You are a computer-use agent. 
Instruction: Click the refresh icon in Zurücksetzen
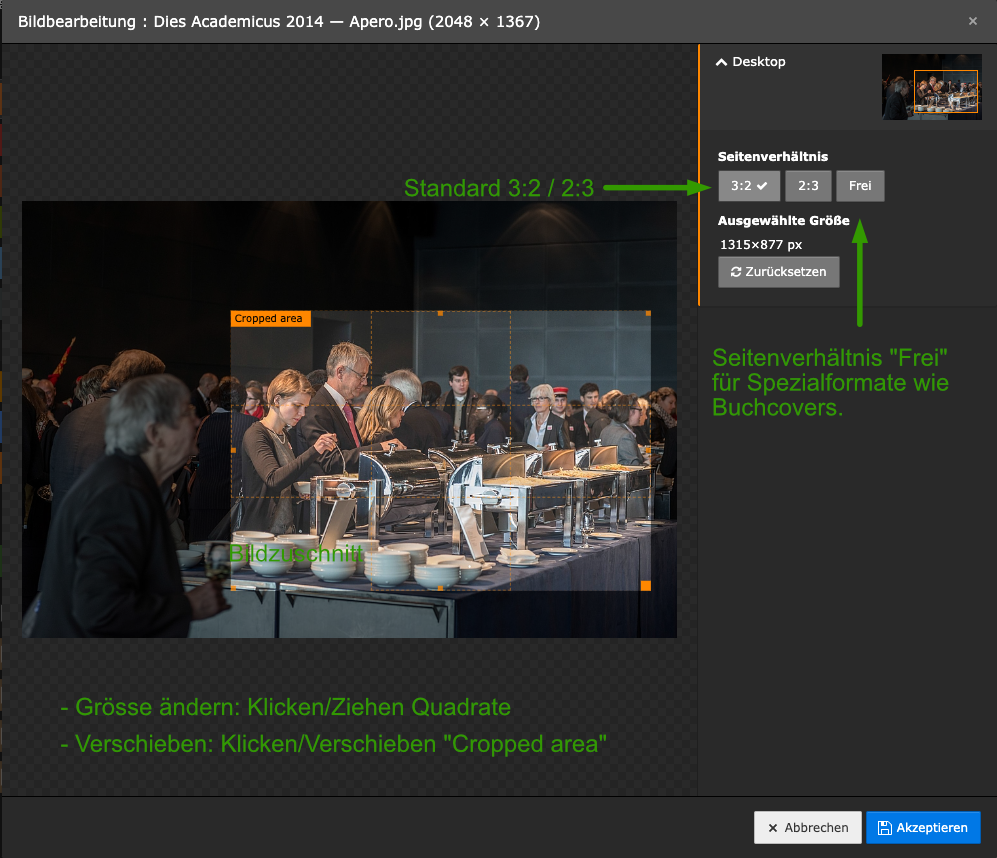coord(736,272)
